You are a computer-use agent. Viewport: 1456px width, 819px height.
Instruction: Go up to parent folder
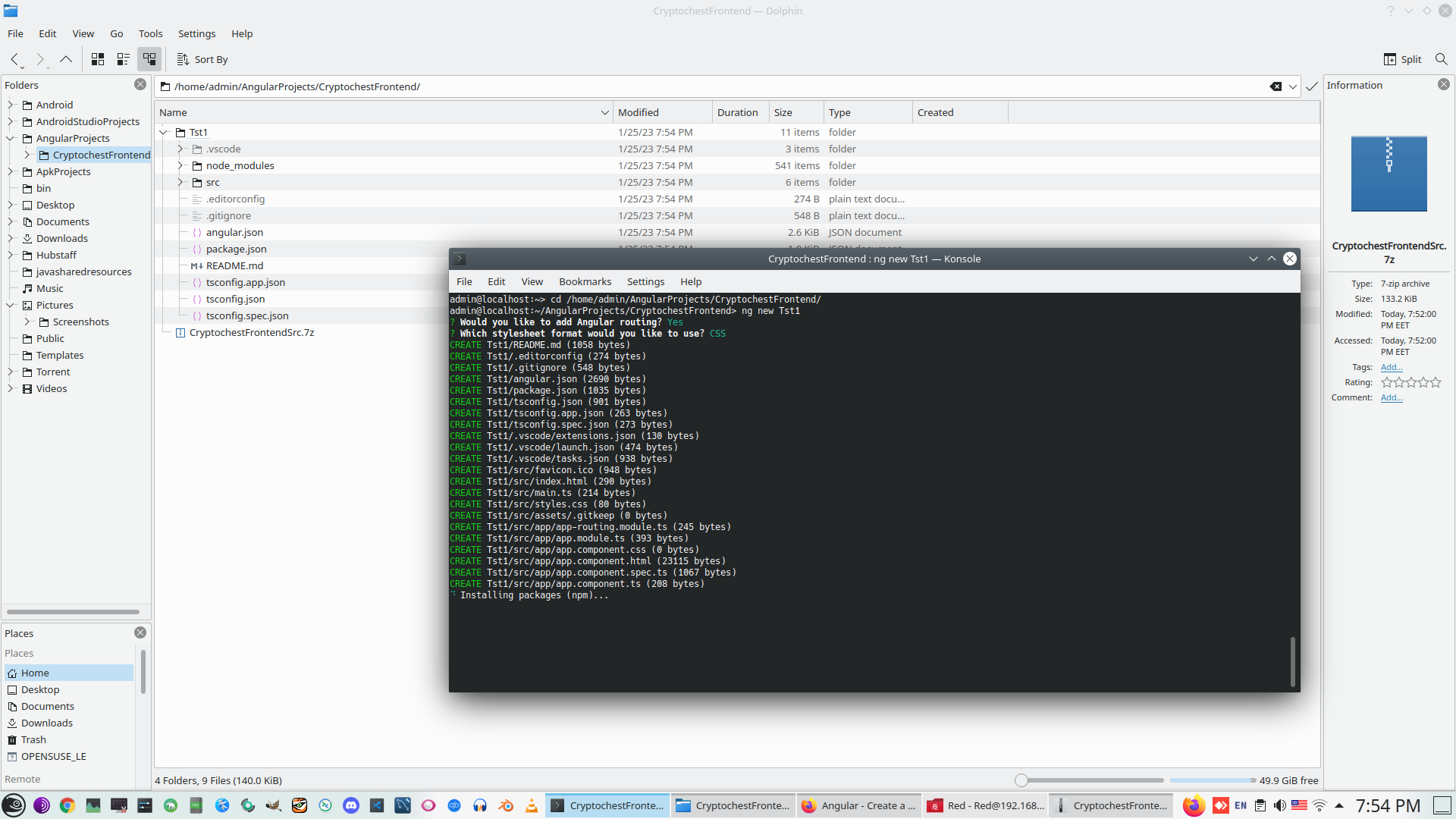[x=66, y=59]
